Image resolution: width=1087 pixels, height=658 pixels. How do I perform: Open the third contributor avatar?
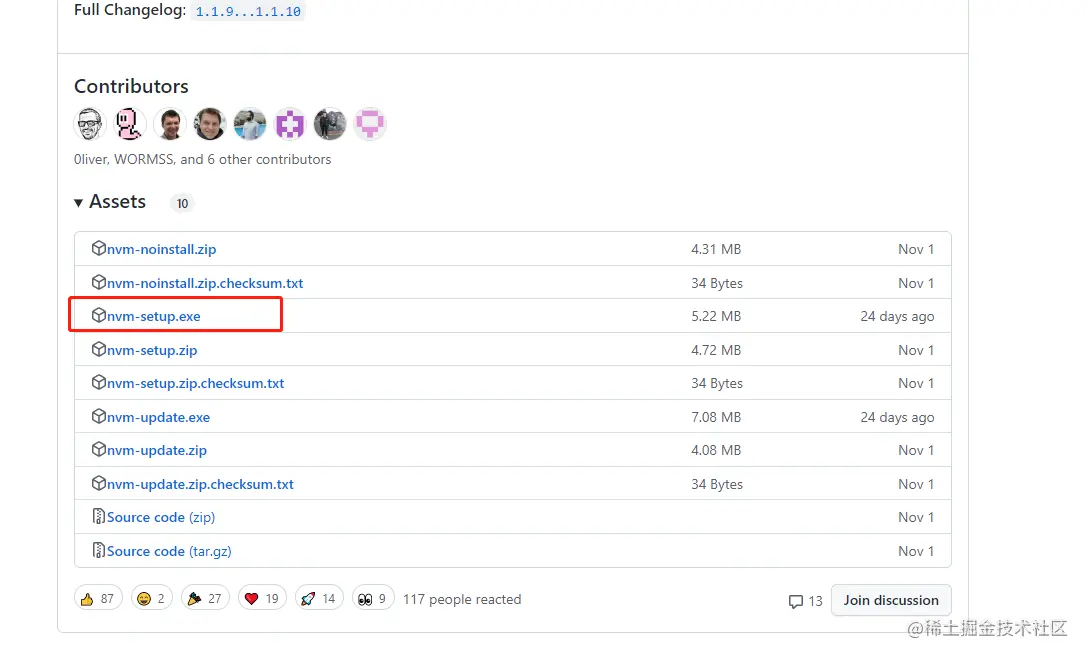(x=170, y=124)
